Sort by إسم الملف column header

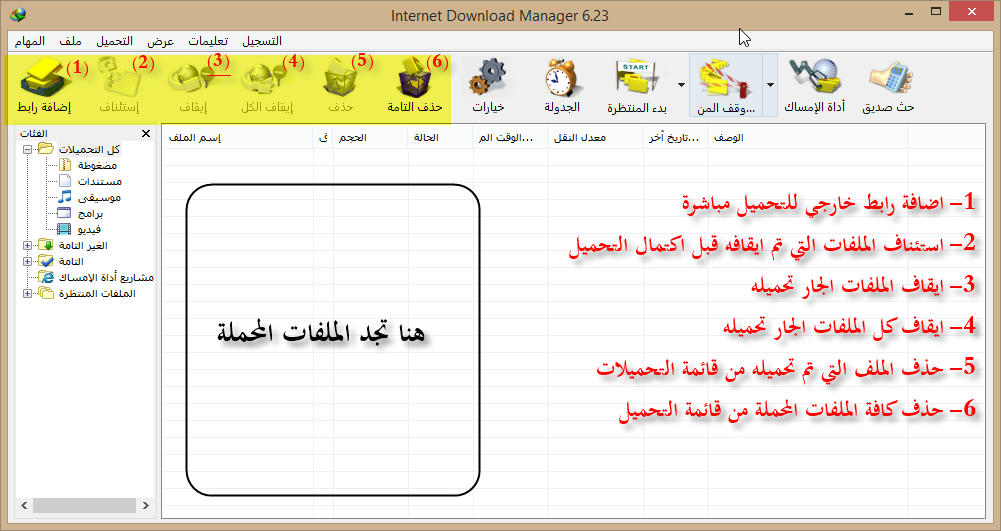coord(237,137)
